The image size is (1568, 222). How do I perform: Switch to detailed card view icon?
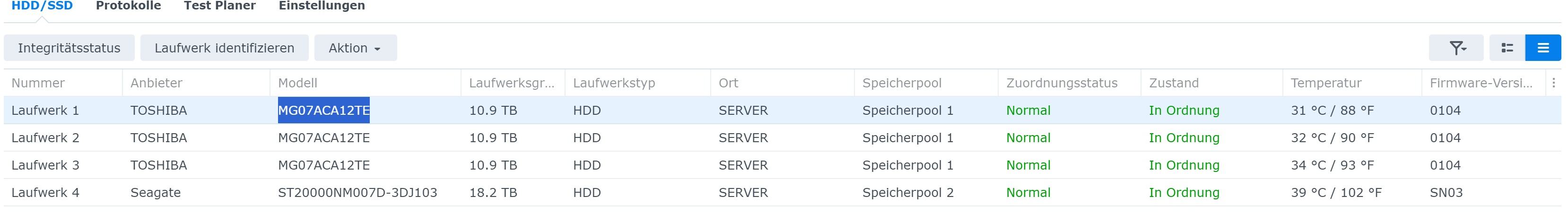(x=1507, y=48)
